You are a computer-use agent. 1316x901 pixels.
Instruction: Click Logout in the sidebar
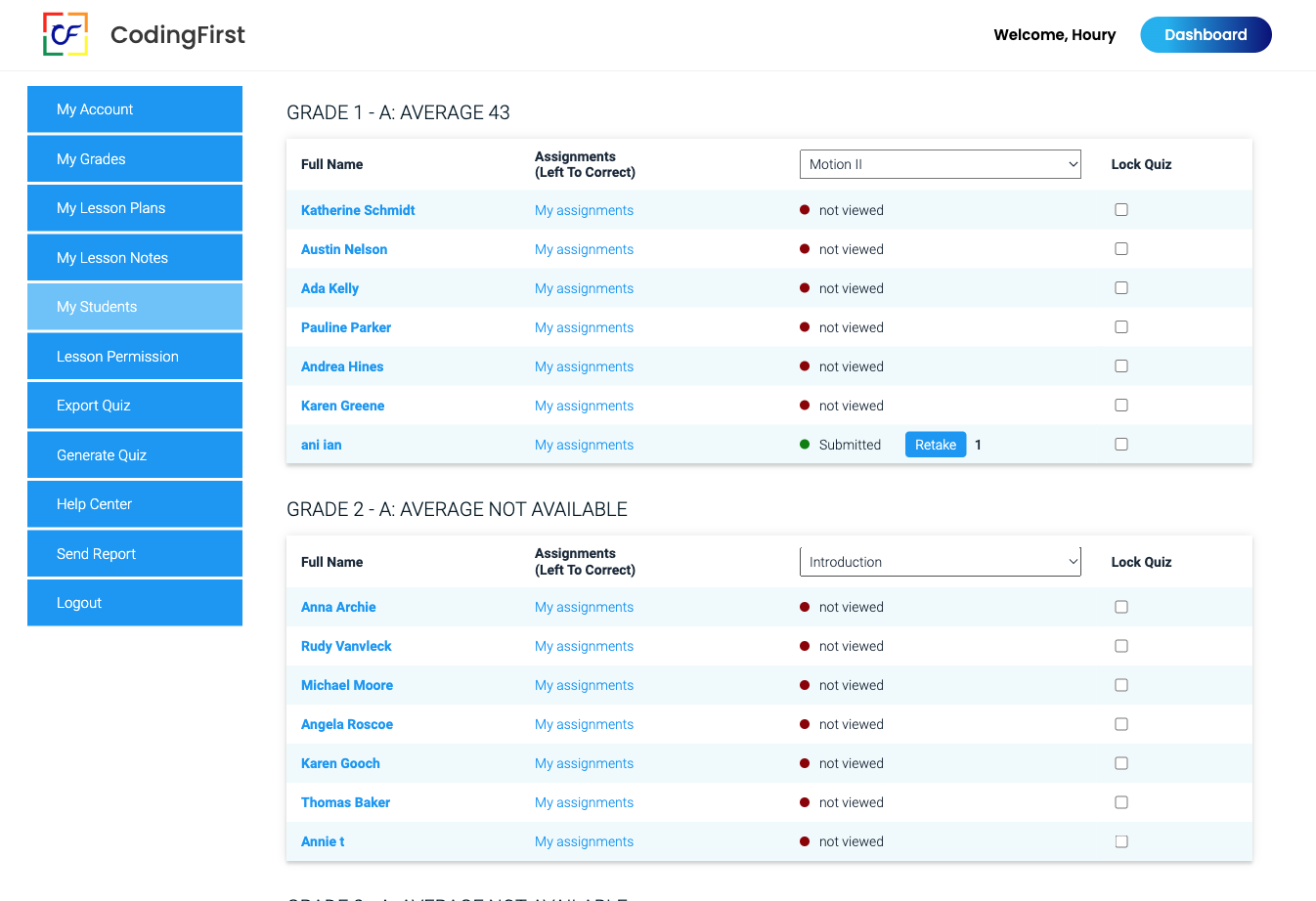[135, 603]
